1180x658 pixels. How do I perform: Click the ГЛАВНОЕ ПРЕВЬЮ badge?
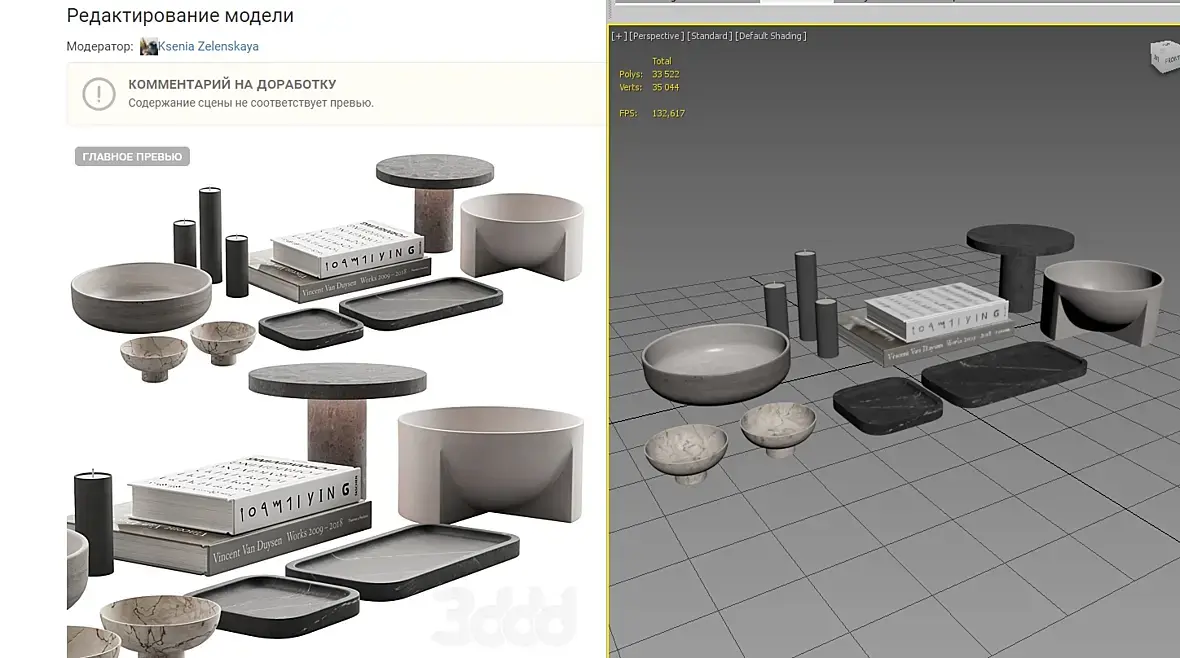pyautogui.click(x=132, y=157)
